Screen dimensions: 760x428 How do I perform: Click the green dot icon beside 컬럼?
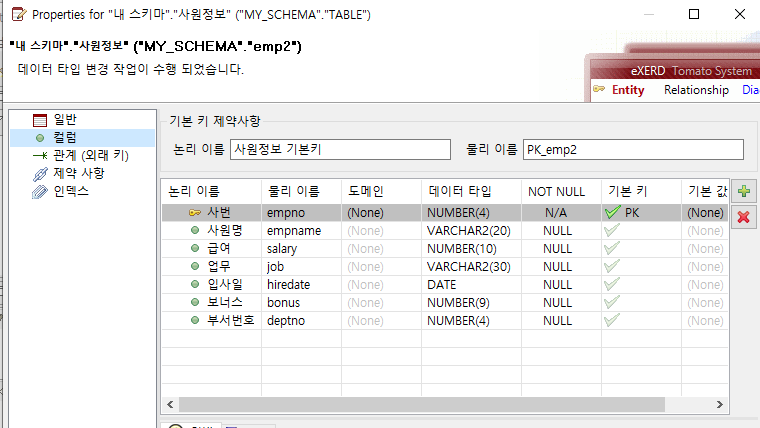[40, 138]
